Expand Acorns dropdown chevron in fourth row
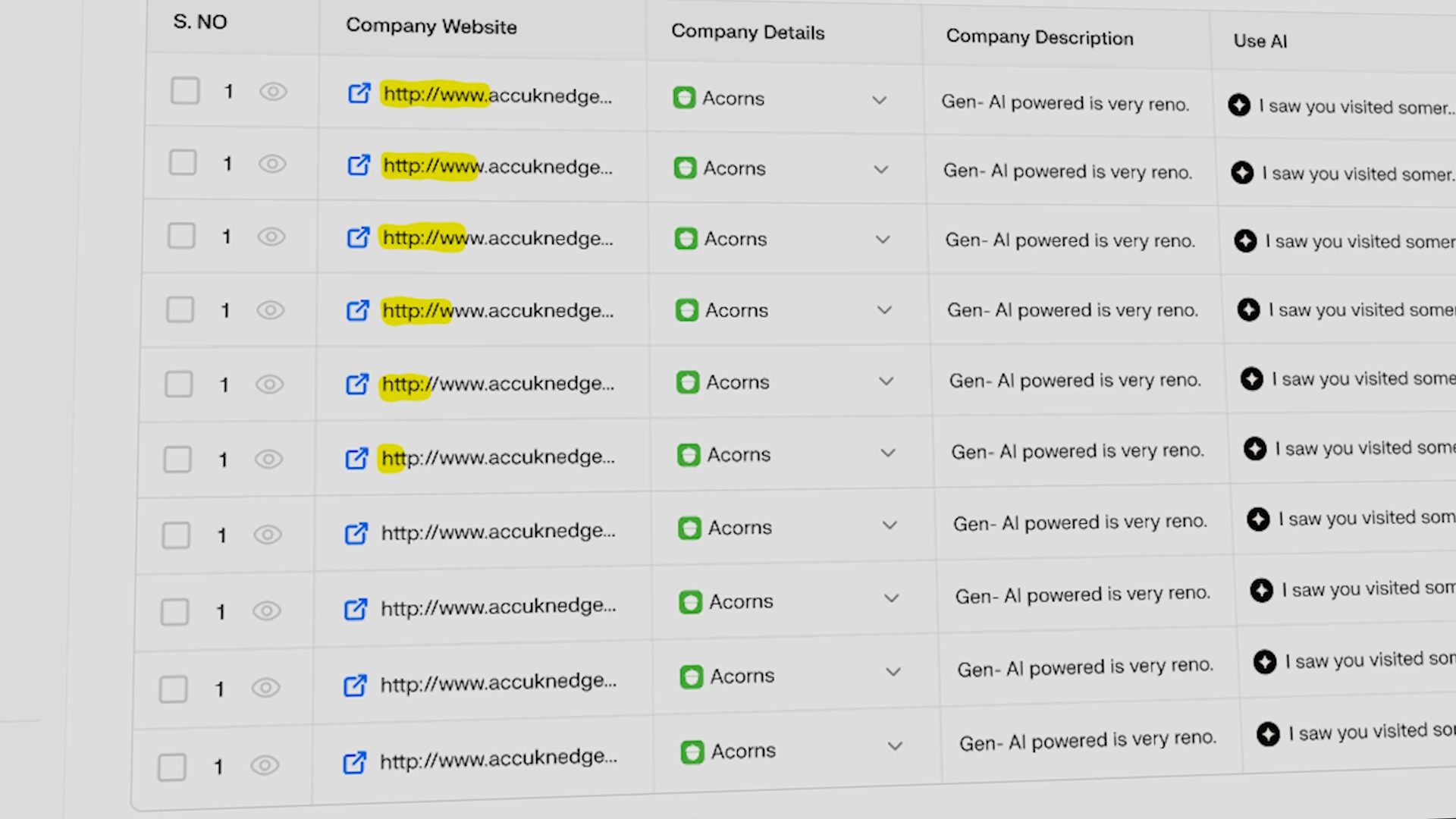The height and width of the screenshot is (819, 1456). tap(884, 310)
